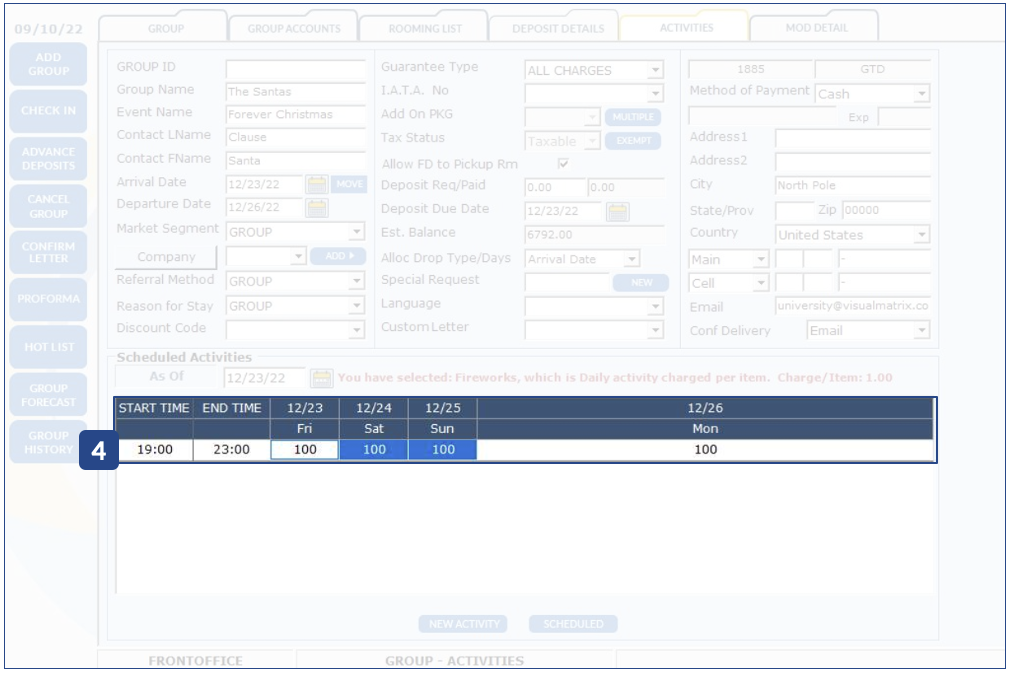Open the Conf Delivery dropdown

921,331
